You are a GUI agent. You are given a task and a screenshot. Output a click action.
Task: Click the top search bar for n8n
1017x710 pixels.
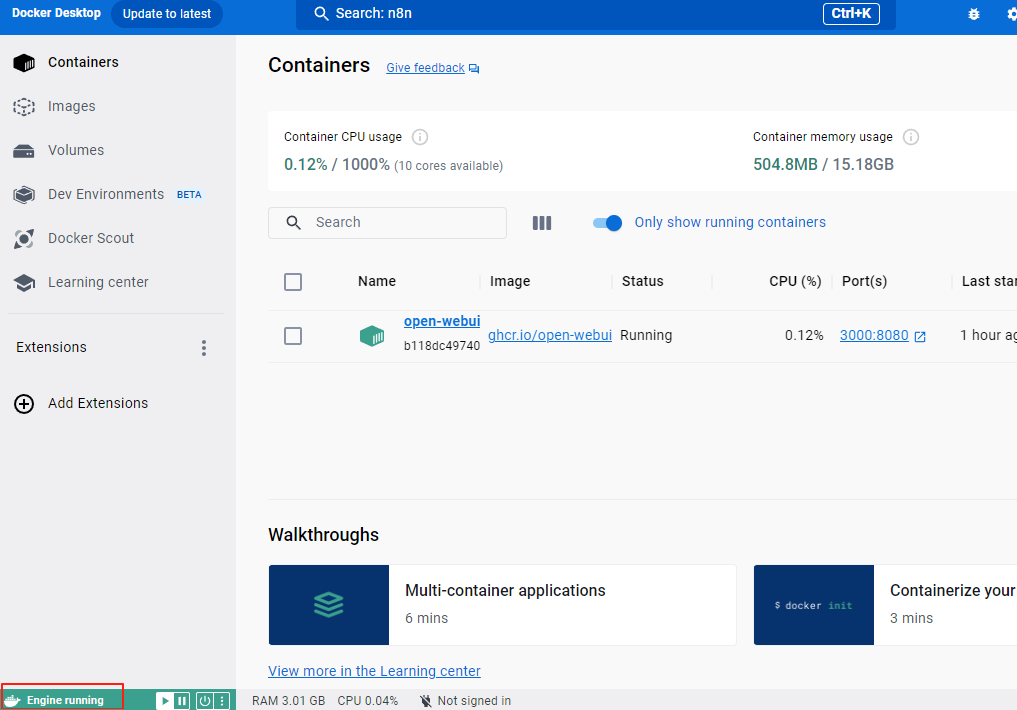click(x=595, y=14)
